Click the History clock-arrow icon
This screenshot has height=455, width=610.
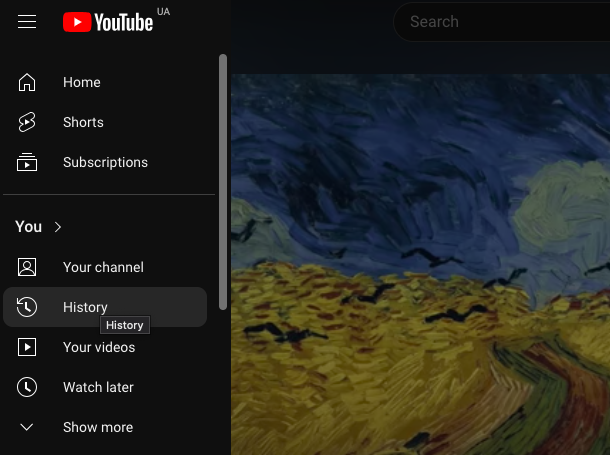(x=27, y=307)
